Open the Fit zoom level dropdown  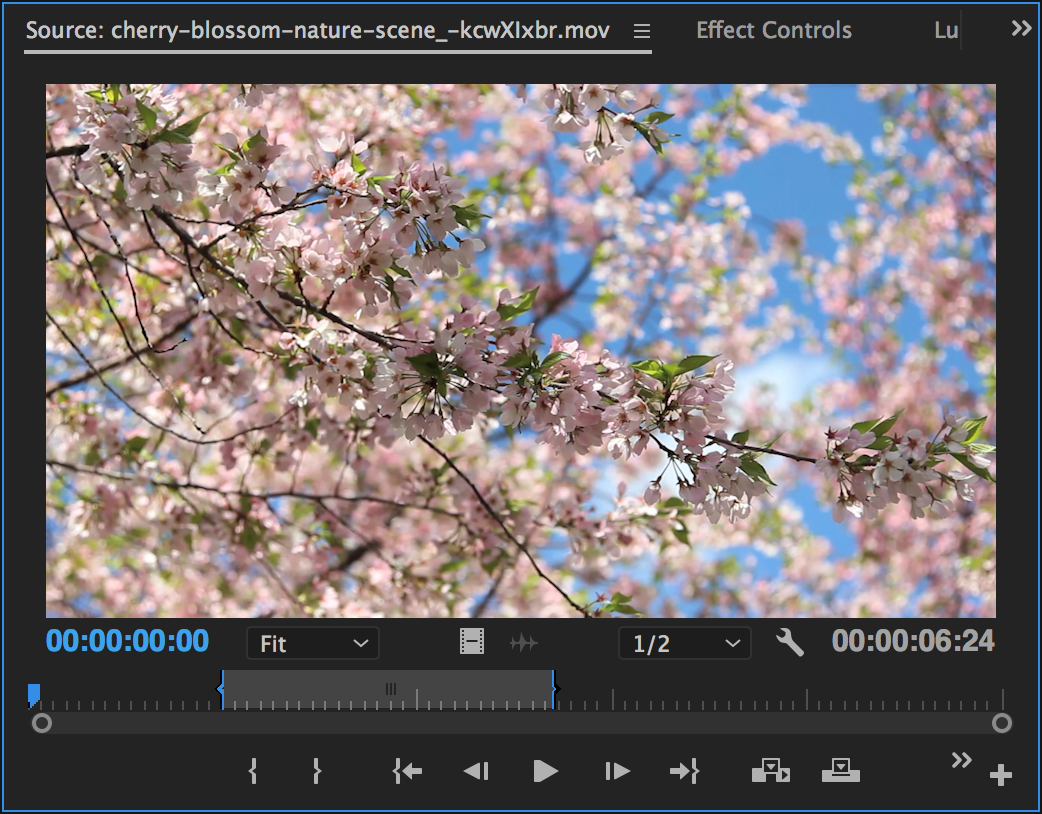tap(313, 644)
